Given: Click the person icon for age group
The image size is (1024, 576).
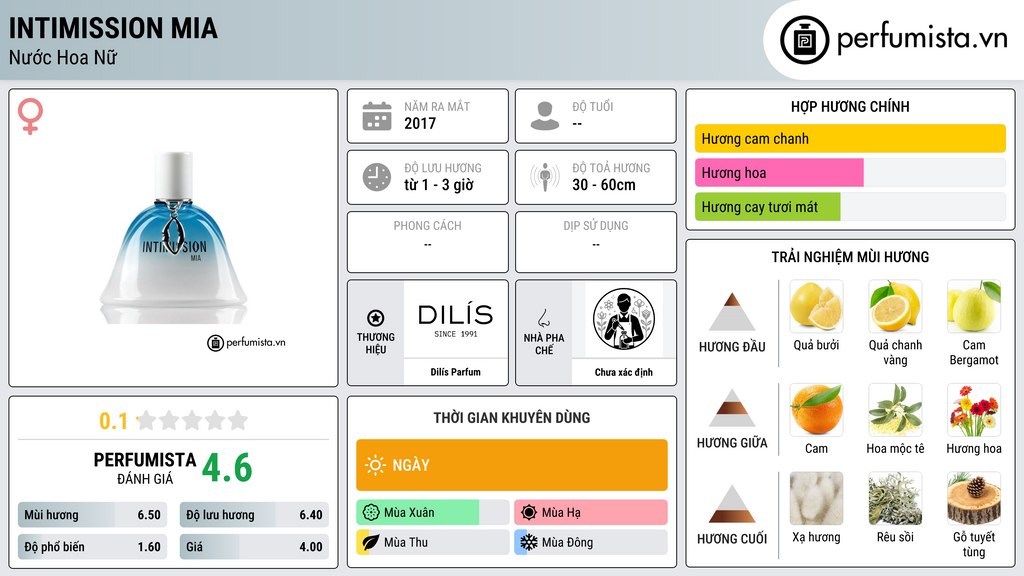Looking at the screenshot, I should click(x=545, y=116).
